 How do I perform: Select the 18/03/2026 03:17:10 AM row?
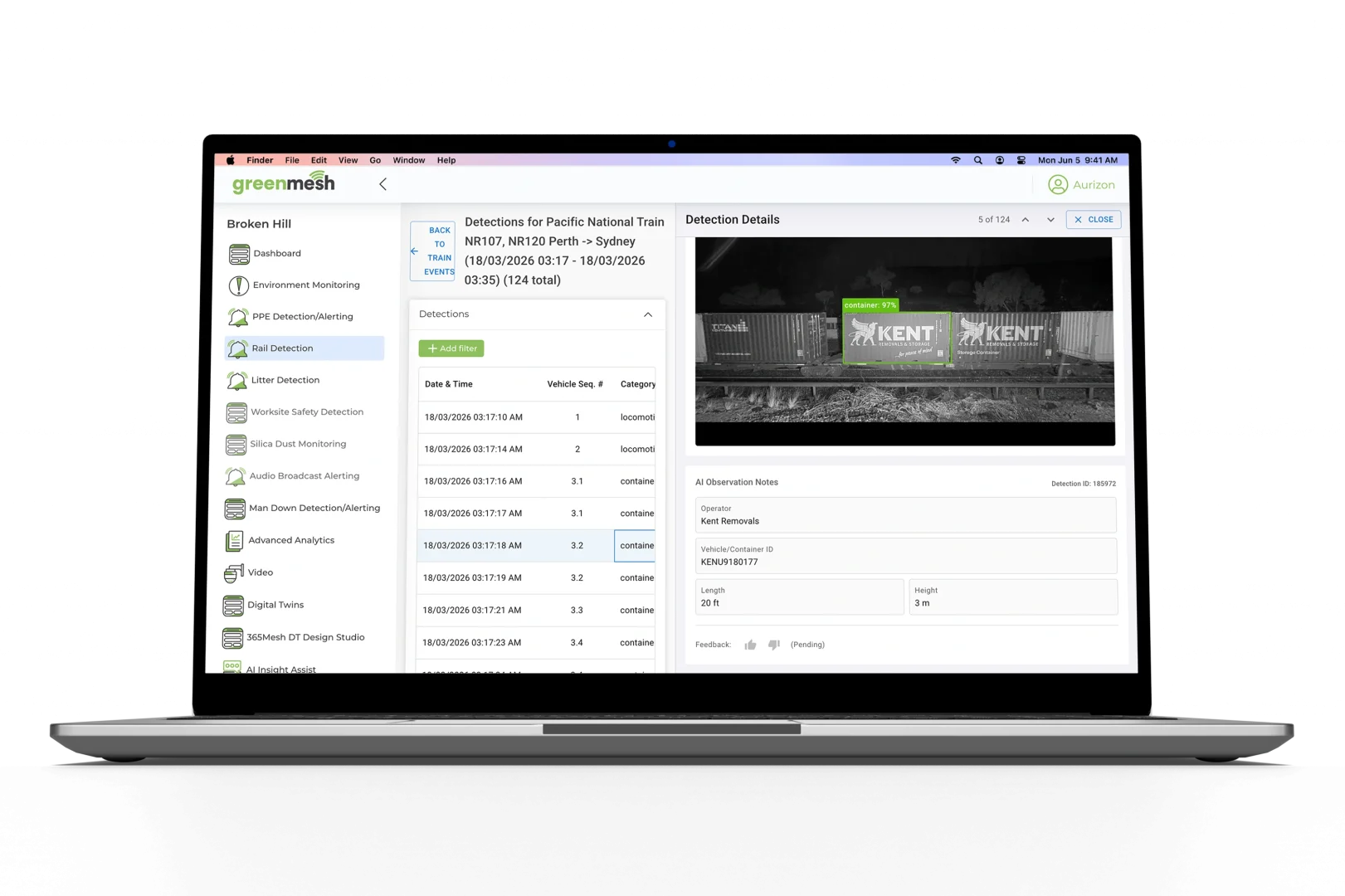(536, 417)
